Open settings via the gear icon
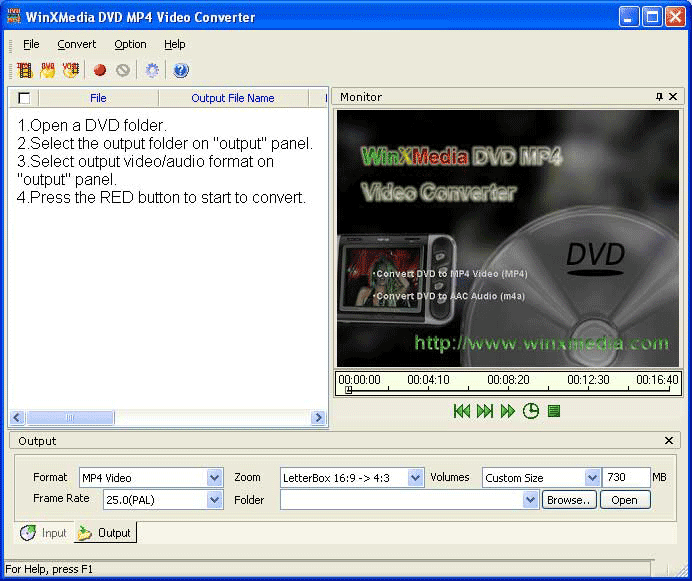Image resolution: width=692 pixels, height=581 pixels. click(152, 70)
